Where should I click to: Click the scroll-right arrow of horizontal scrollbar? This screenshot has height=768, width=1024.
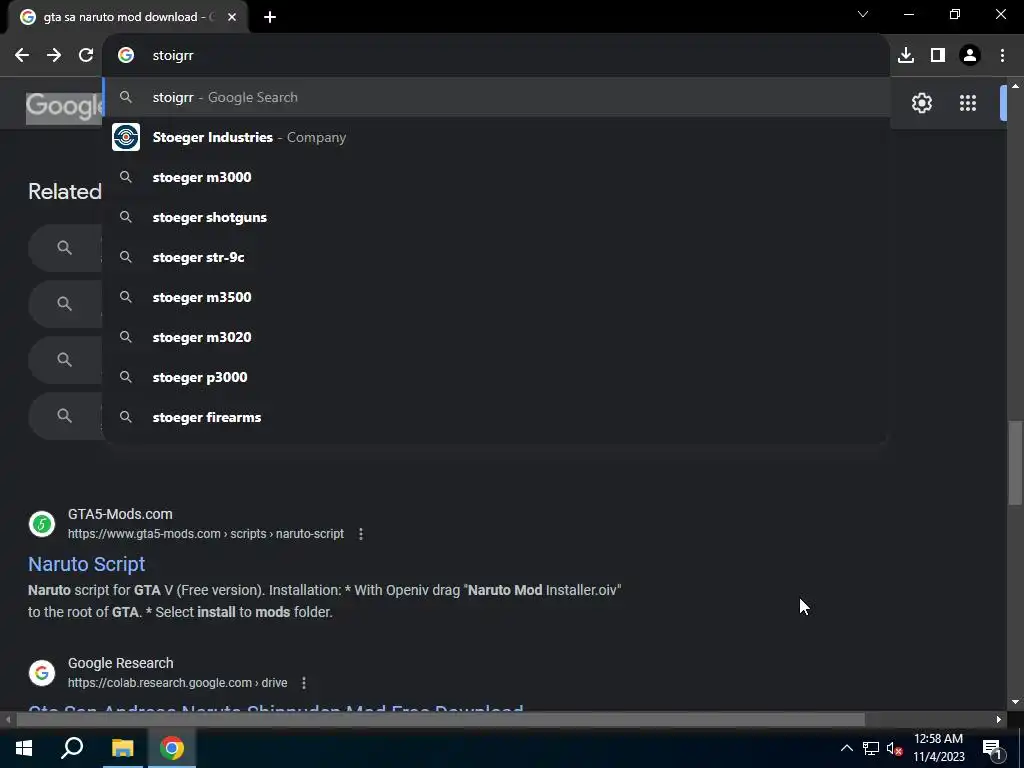[x=999, y=720]
